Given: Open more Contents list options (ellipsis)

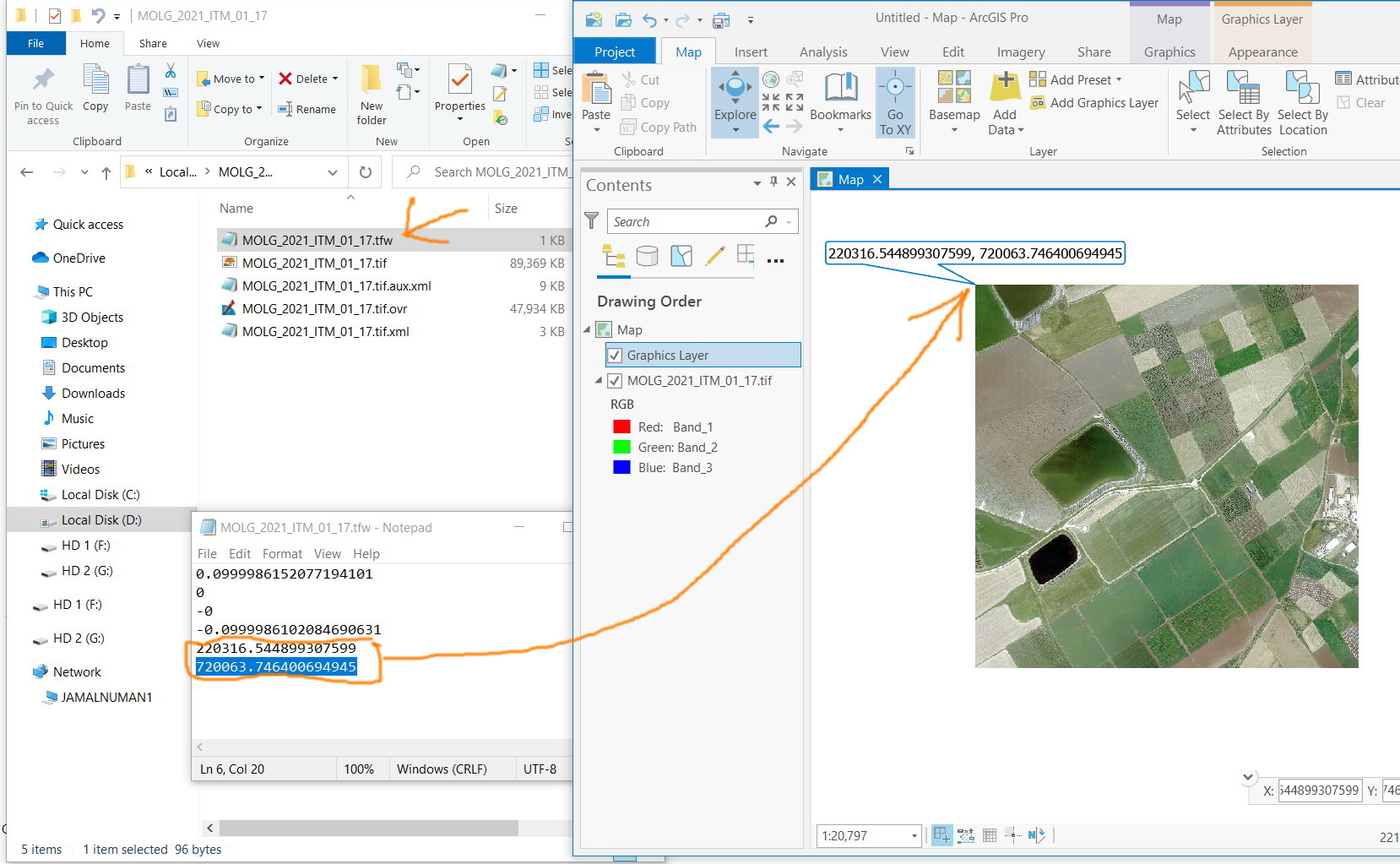Looking at the screenshot, I should [775, 260].
